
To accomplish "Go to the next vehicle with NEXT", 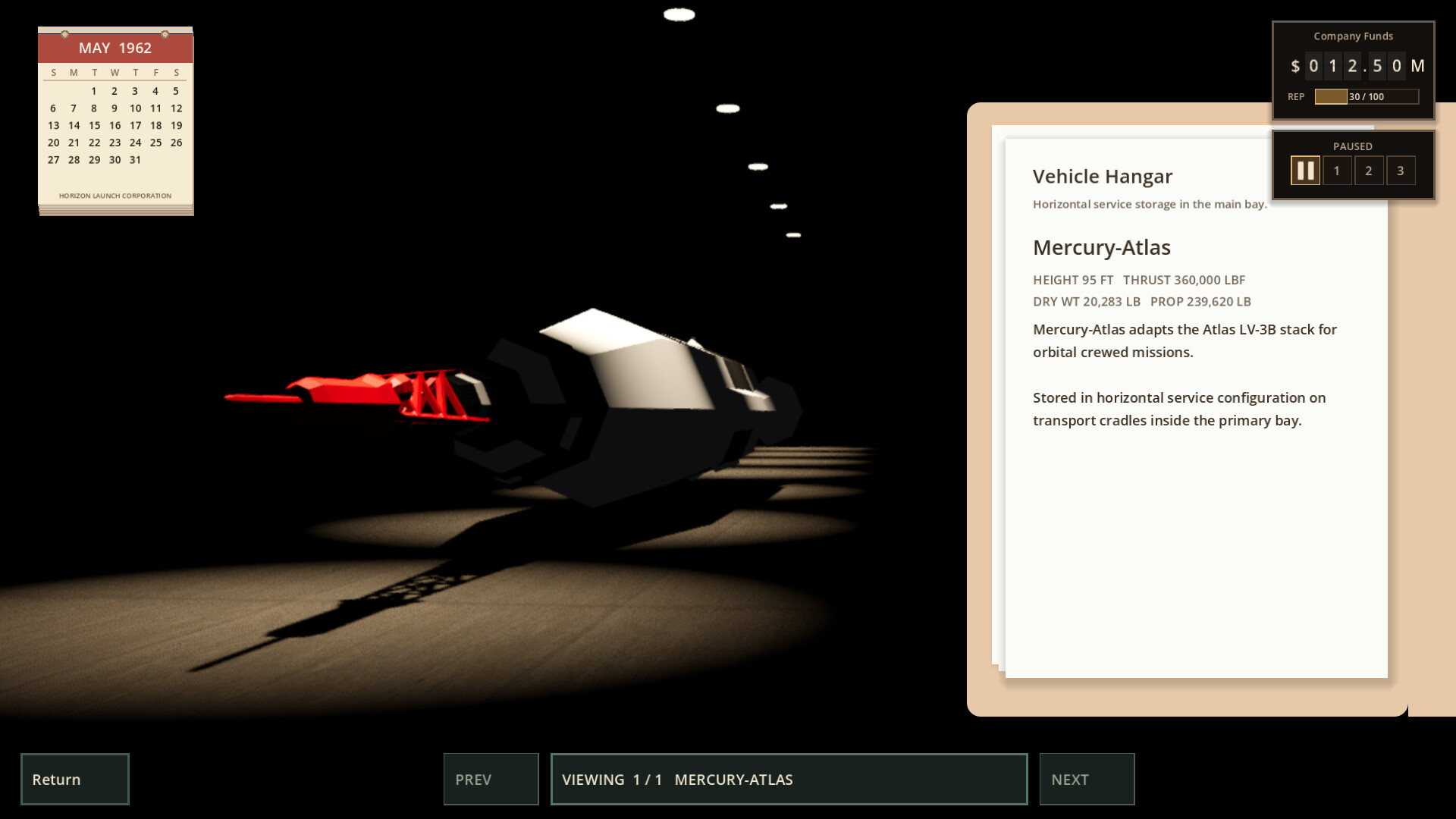I will pos(1087,779).
